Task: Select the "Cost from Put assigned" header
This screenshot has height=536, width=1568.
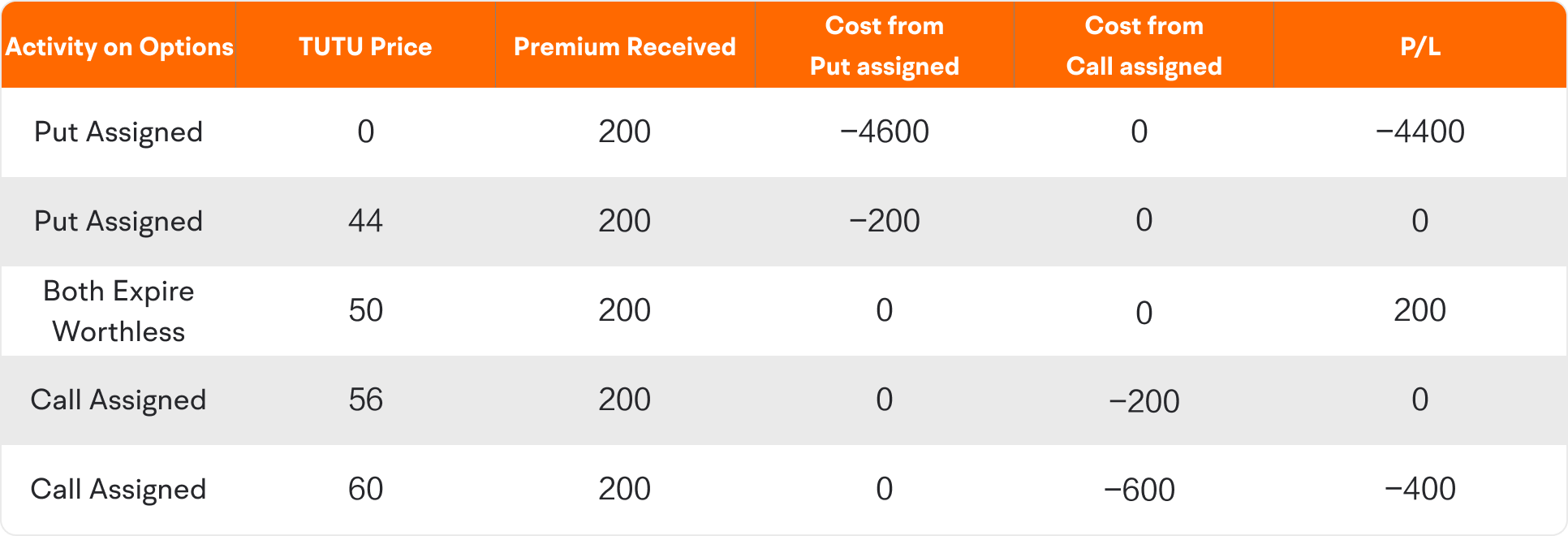Action: pos(885,46)
